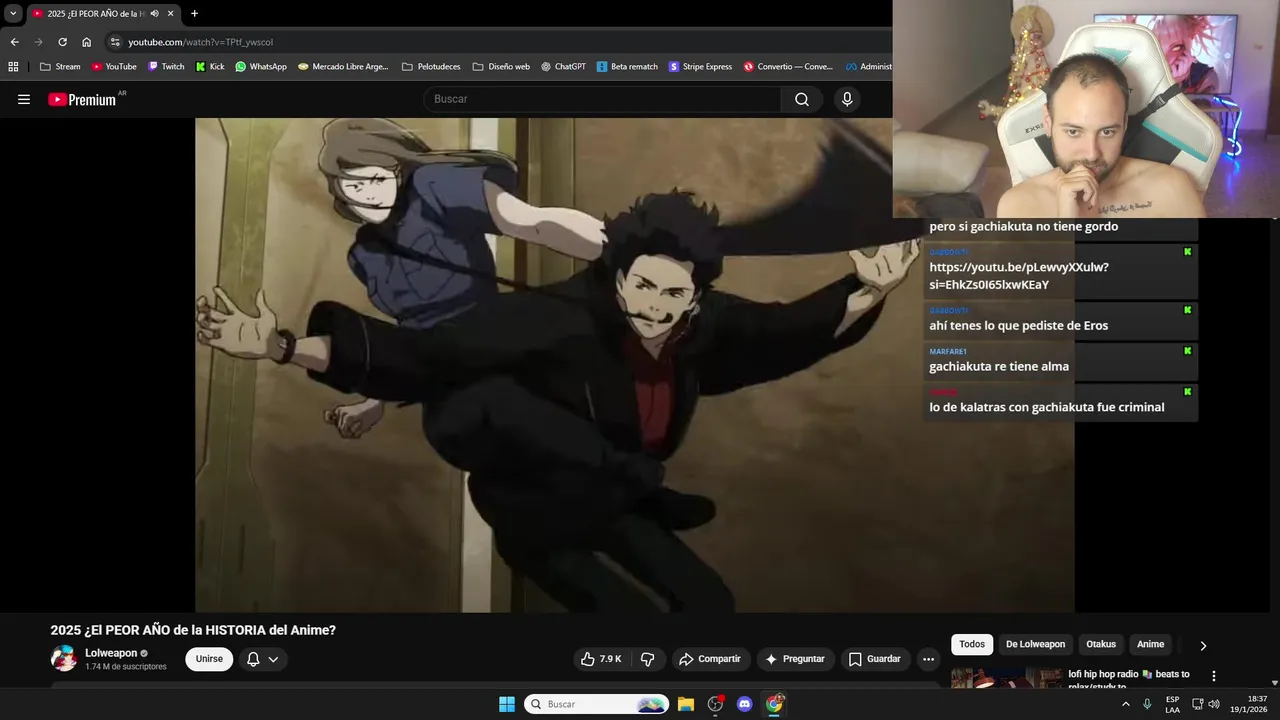The height and width of the screenshot is (720, 1280).
Task: Go to YouTube Premium home logo
Action: click(x=84, y=99)
